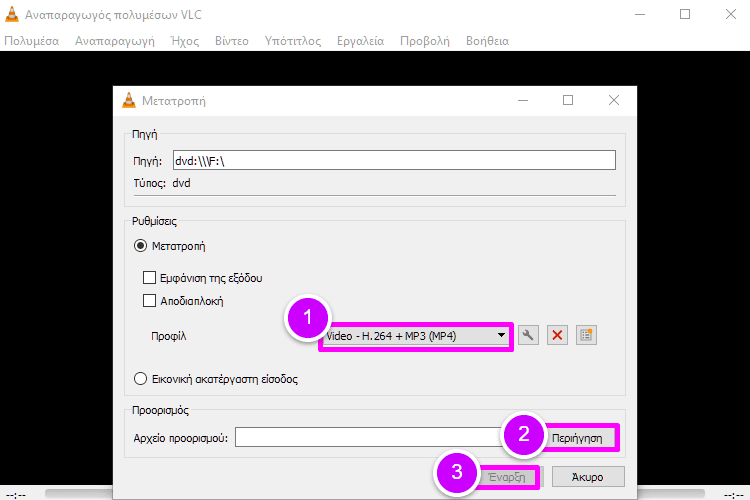The image size is (750, 500).
Task: Click the VLC cone icon in main title bar
Action: click(11, 14)
